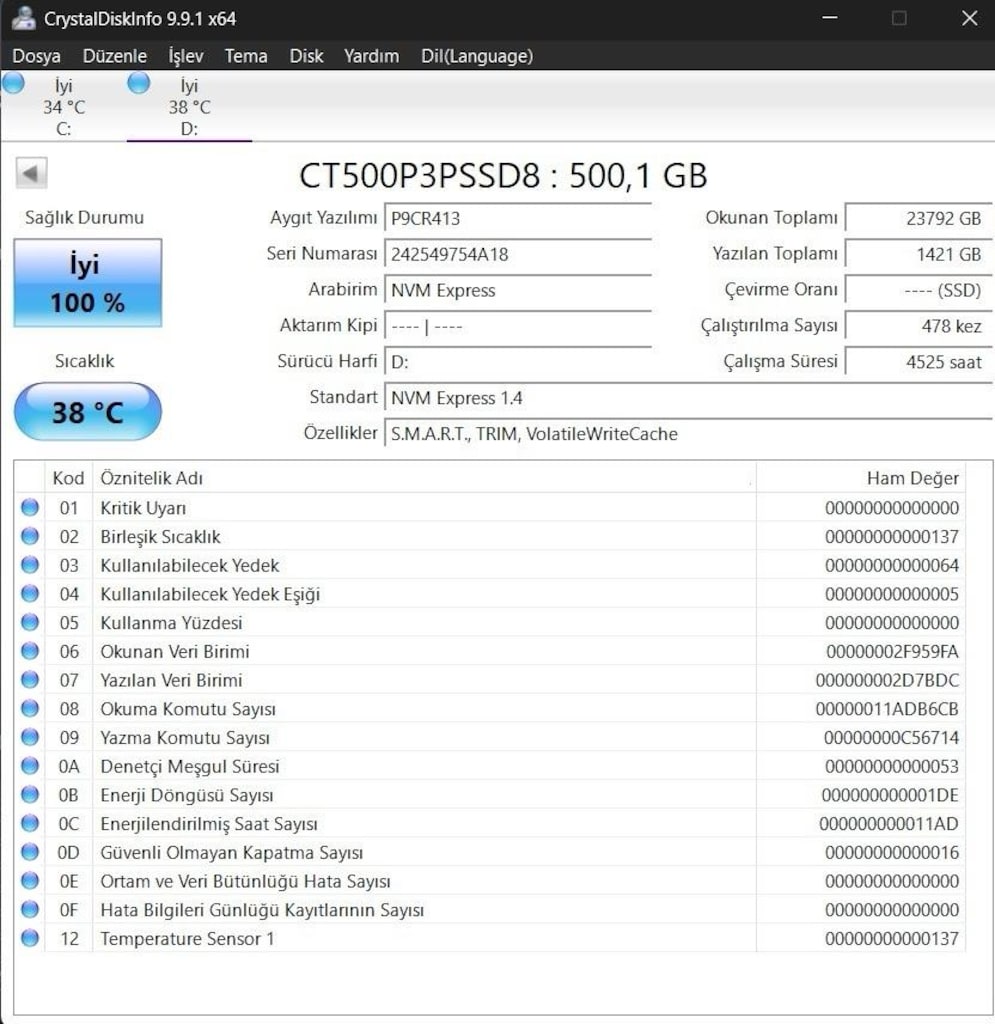Click status orb for Temperature Sensor 1
Screen dimensions: 995x1024
30,938
